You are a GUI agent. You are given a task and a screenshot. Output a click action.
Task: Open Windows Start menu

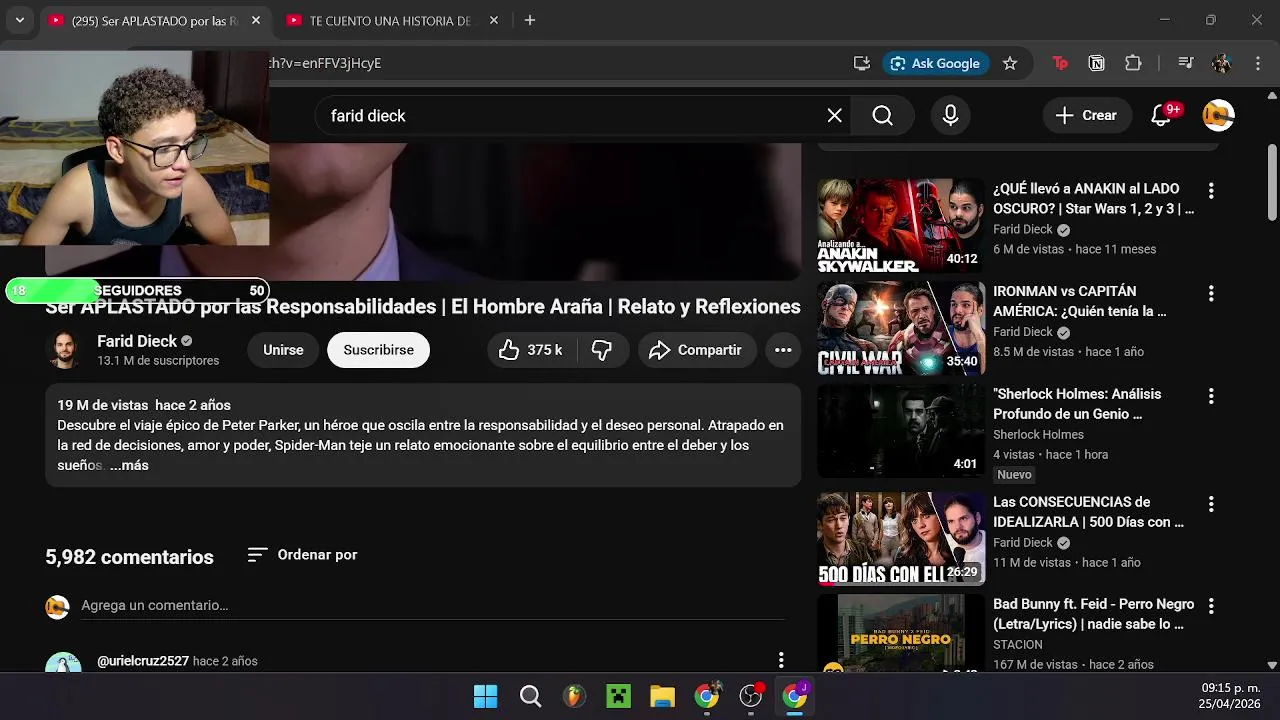coord(486,696)
